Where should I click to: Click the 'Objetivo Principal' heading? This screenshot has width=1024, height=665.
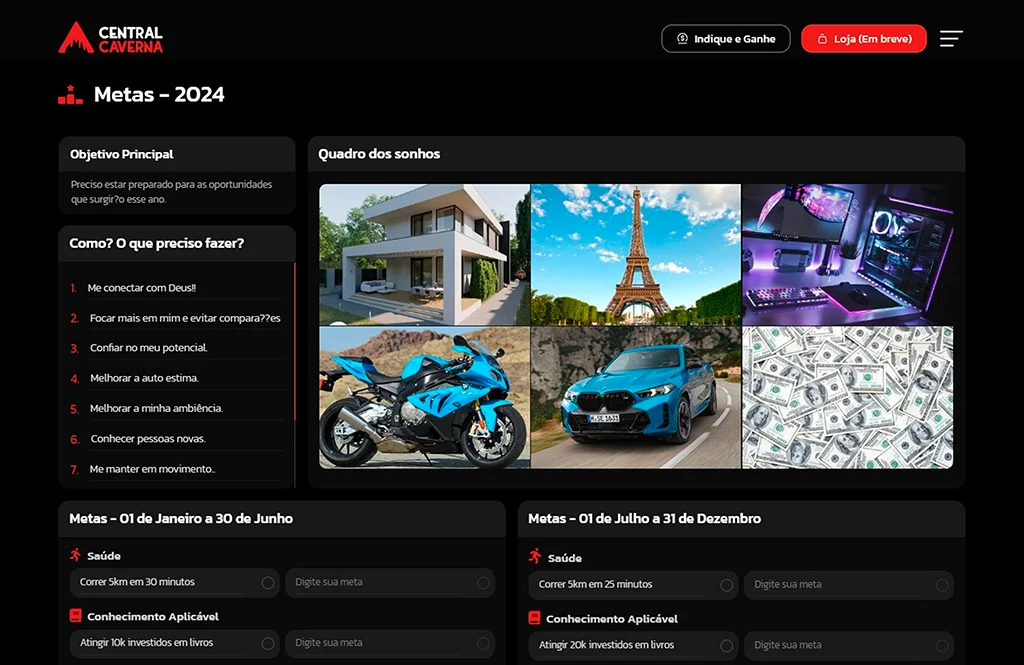pyautogui.click(x=121, y=154)
